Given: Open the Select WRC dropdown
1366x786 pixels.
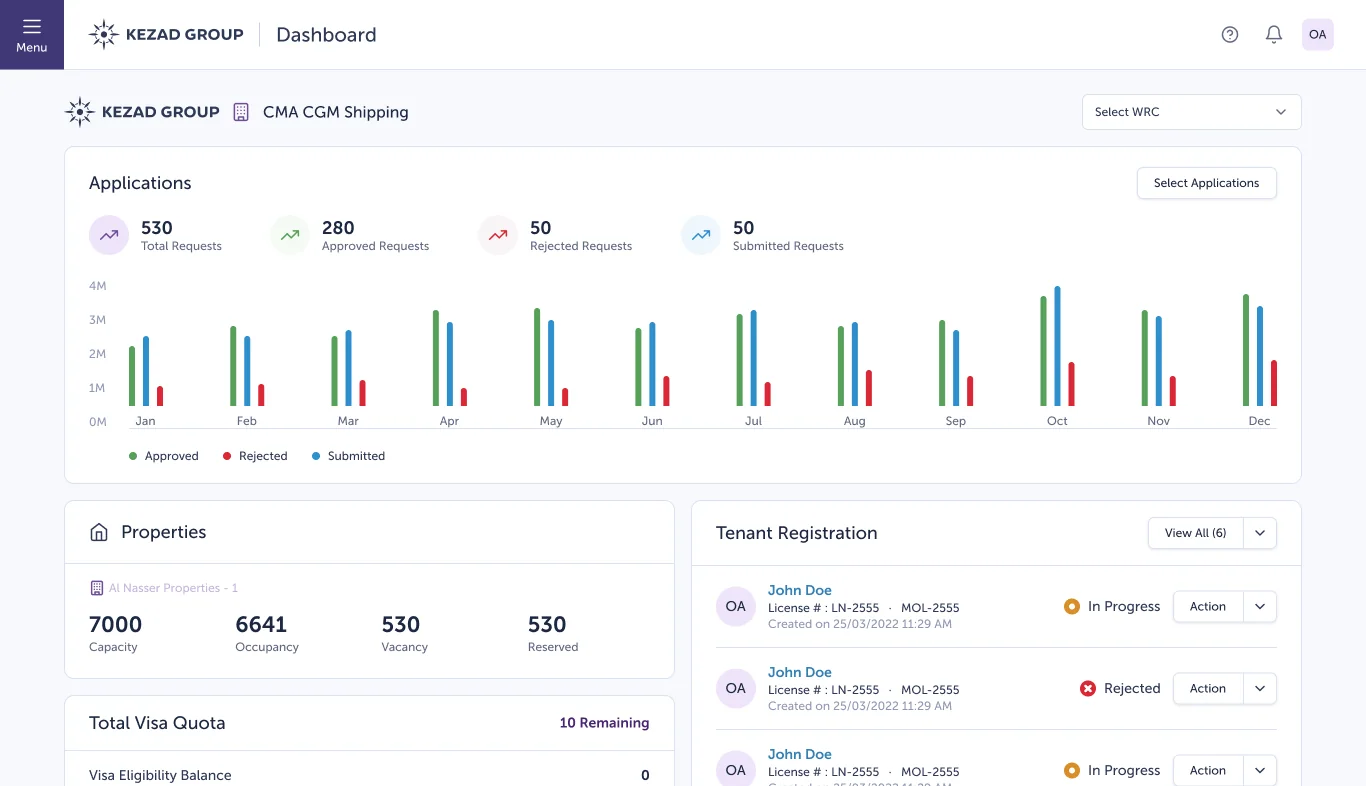Looking at the screenshot, I should point(1192,112).
